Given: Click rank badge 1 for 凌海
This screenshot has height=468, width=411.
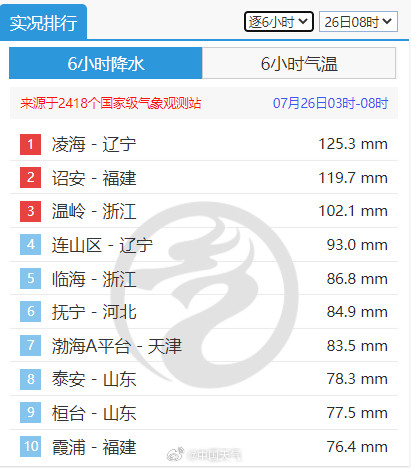Looking at the screenshot, I should coord(30,144).
